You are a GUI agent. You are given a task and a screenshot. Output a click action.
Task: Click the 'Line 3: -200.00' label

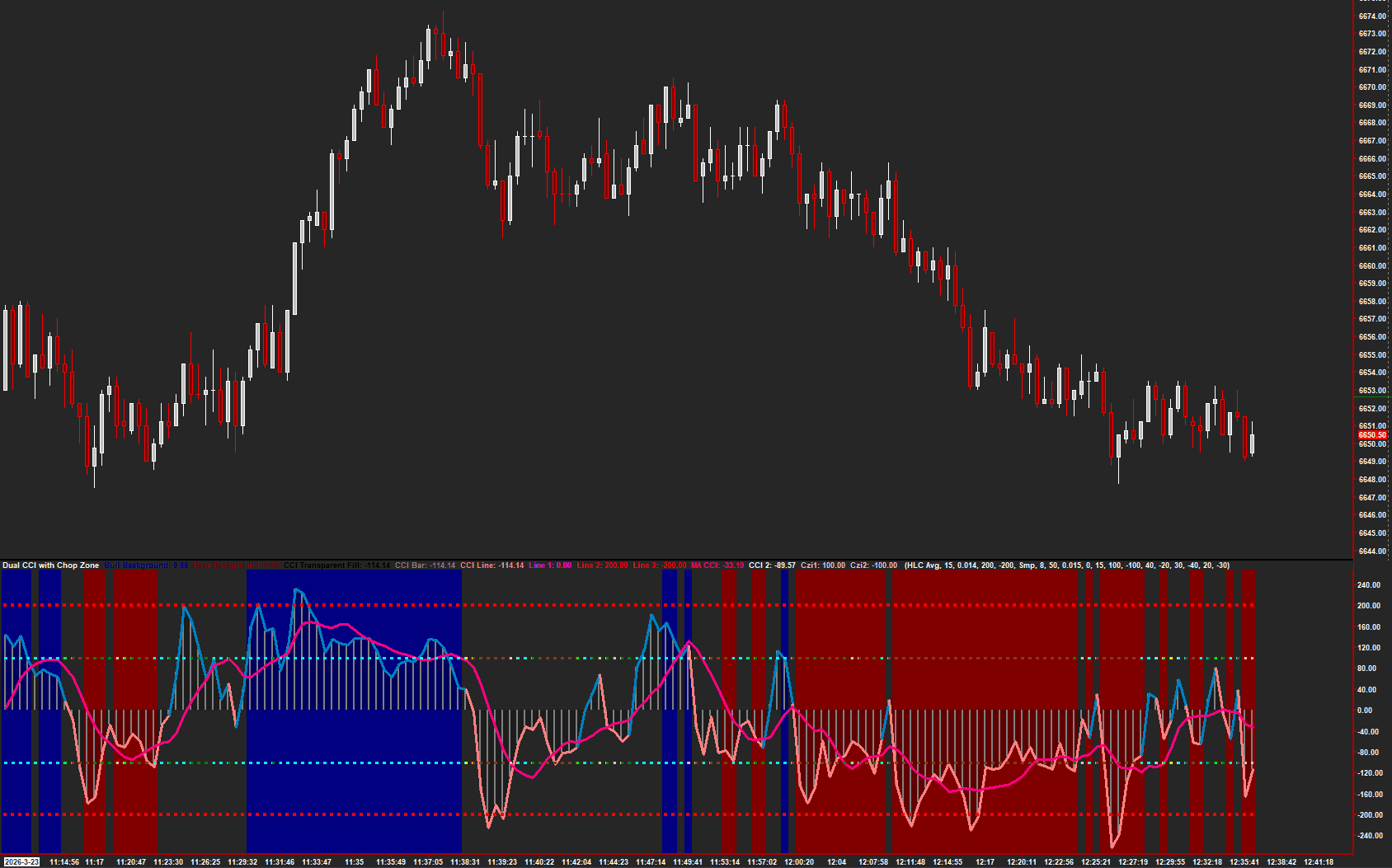[659, 565]
